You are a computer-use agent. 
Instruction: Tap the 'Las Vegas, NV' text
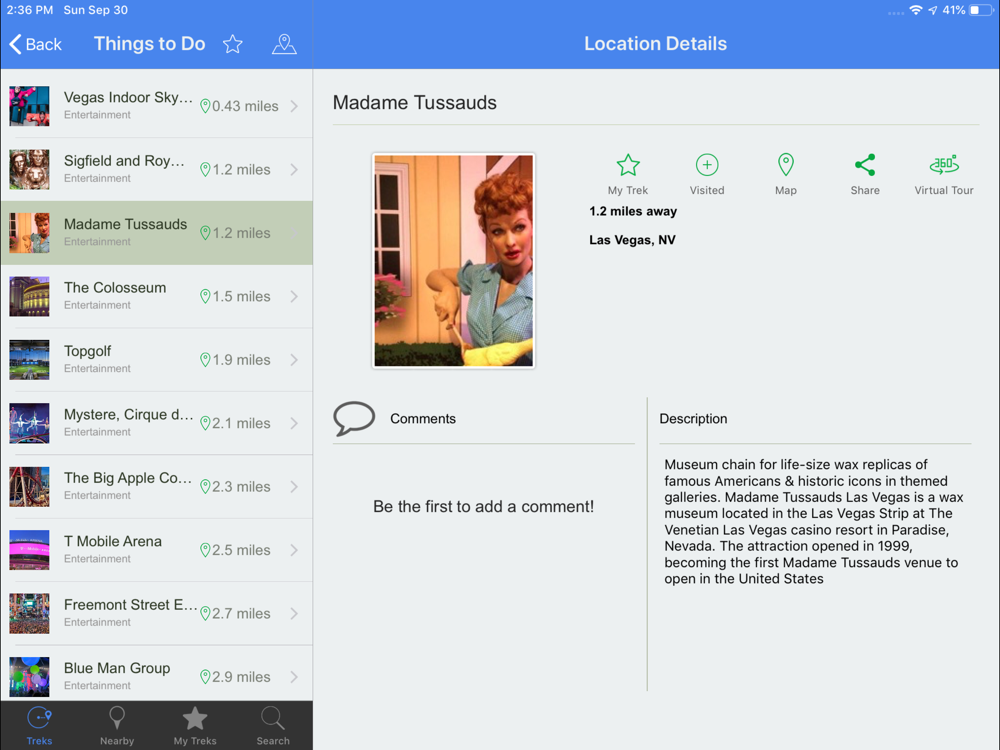point(632,240)
